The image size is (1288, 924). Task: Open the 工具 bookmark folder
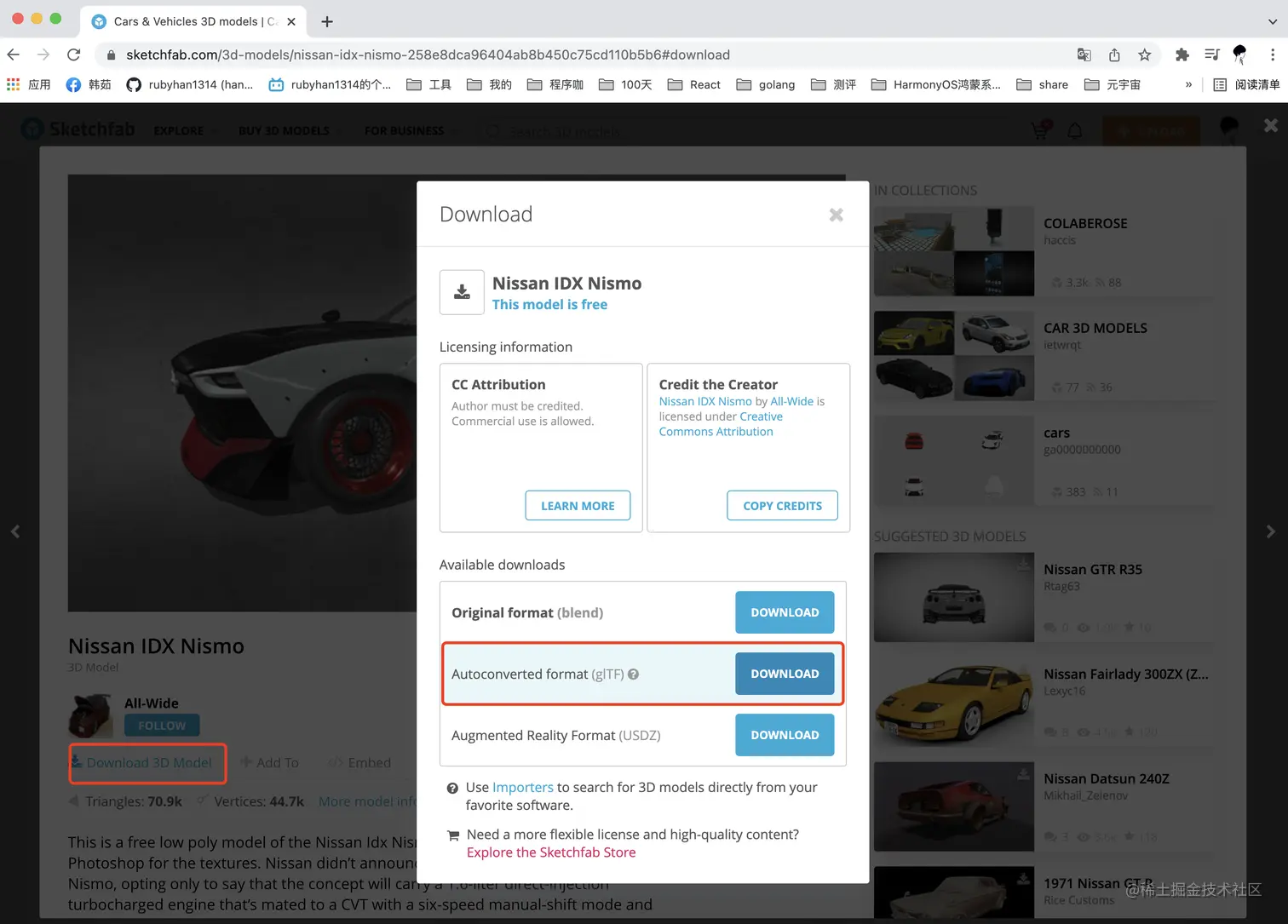coord(428,84)
